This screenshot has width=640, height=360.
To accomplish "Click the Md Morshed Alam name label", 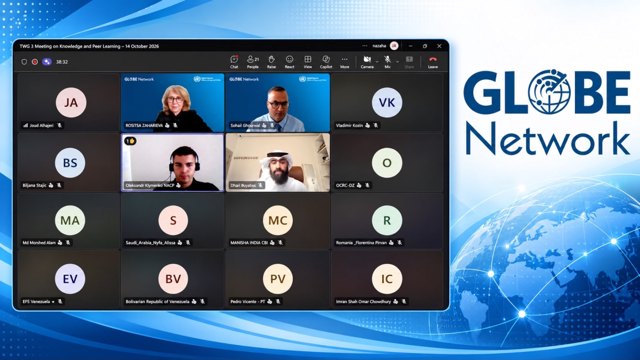I will click(x=39, y=243).
